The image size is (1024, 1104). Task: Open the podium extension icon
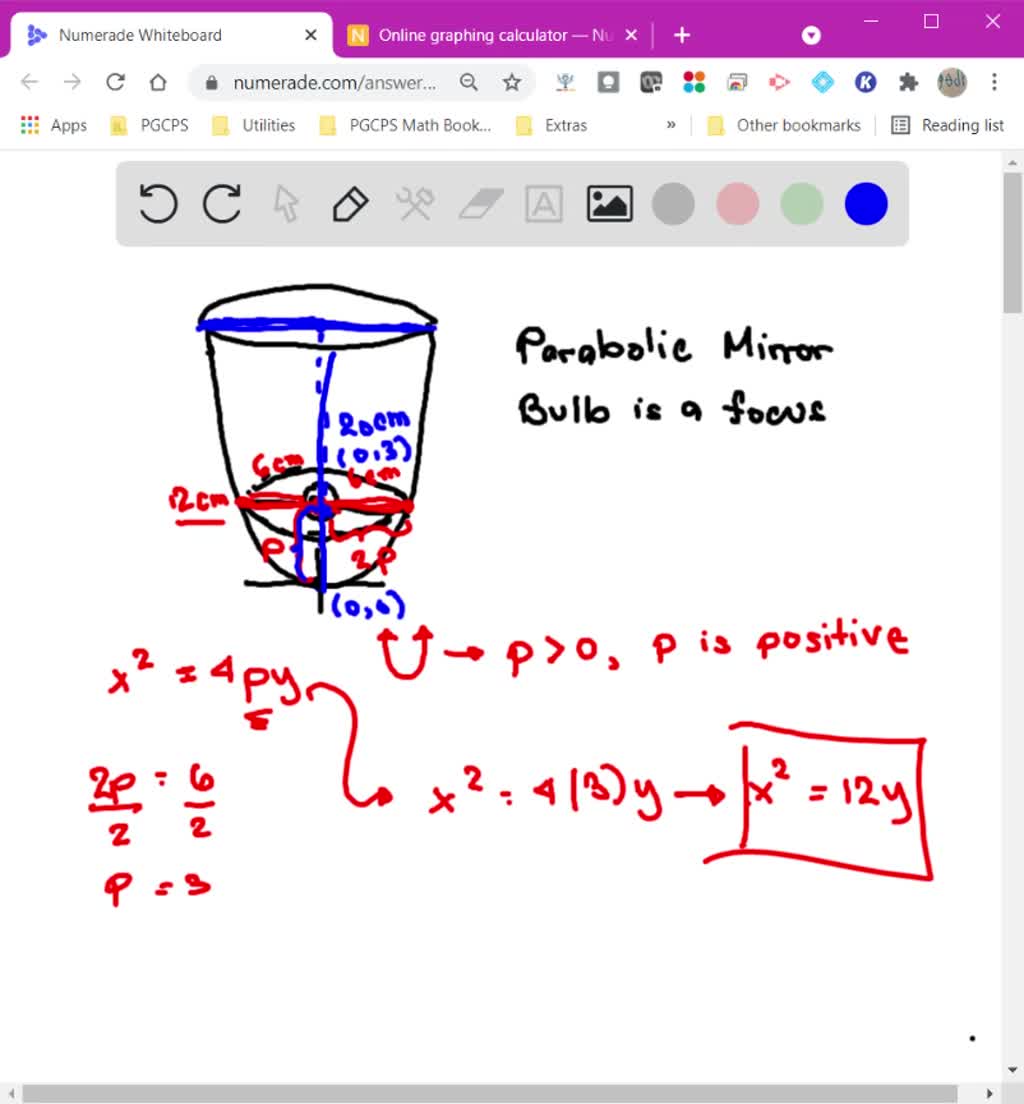click(x=565, y=82)
